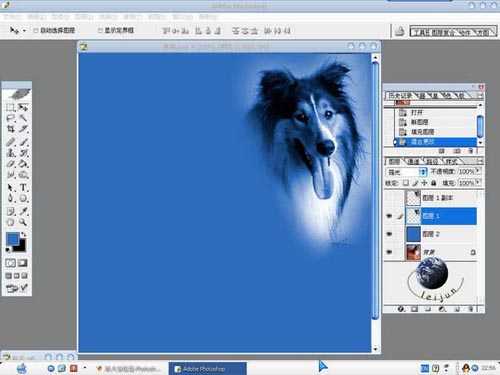Enable 自动选择图层 checkbox
Screen dimensions: 500x375
point(36,30)
